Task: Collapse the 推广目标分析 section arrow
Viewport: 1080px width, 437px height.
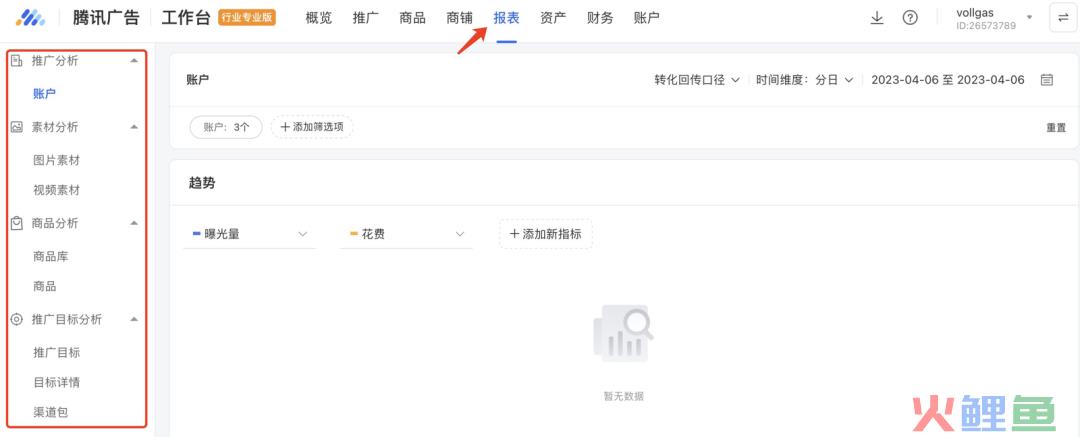Action: pos(134,319)
